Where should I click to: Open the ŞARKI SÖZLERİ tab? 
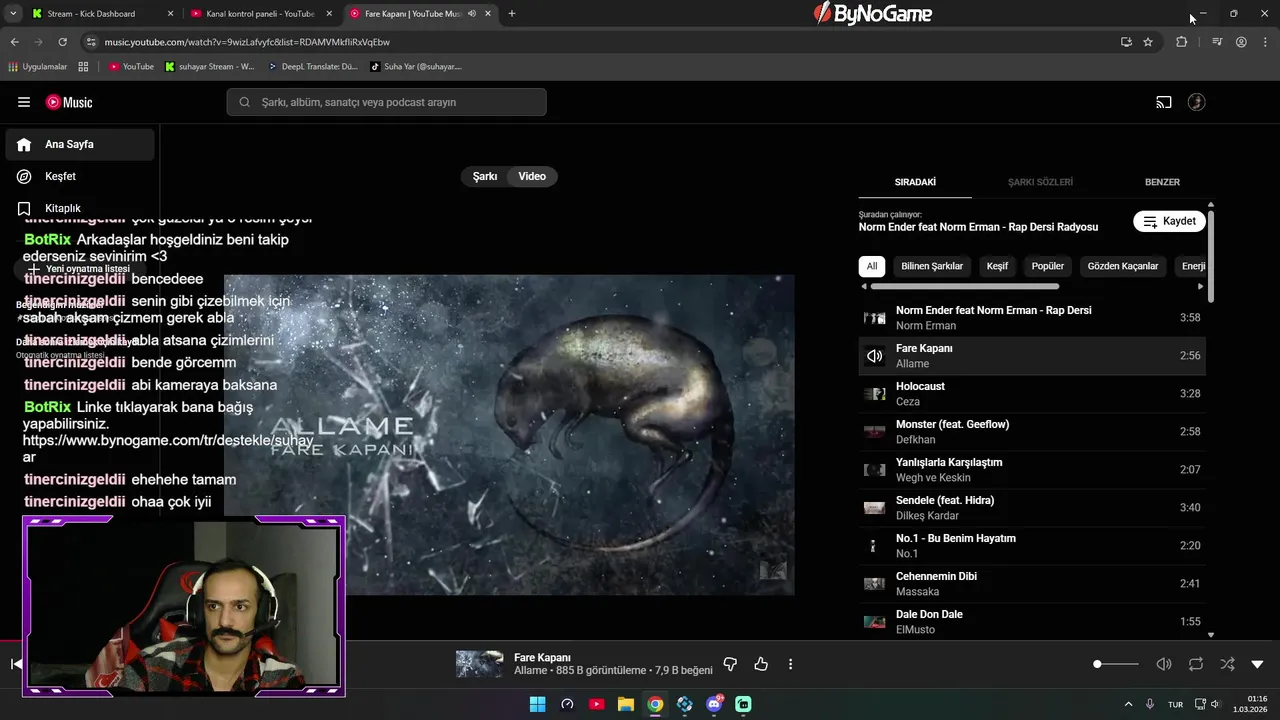click(x=1040, y=182)
